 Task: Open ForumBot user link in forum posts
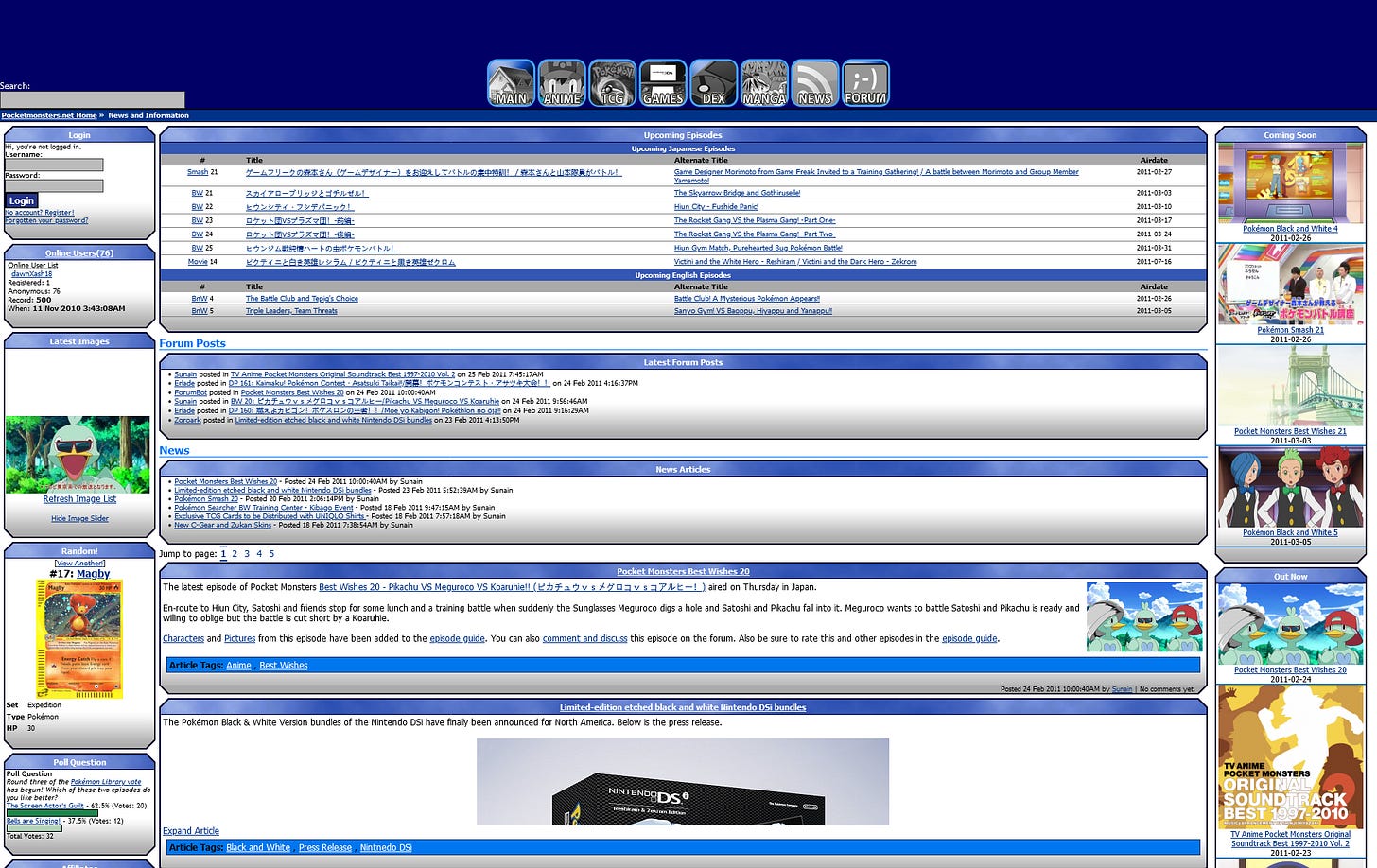coord(190,392)
